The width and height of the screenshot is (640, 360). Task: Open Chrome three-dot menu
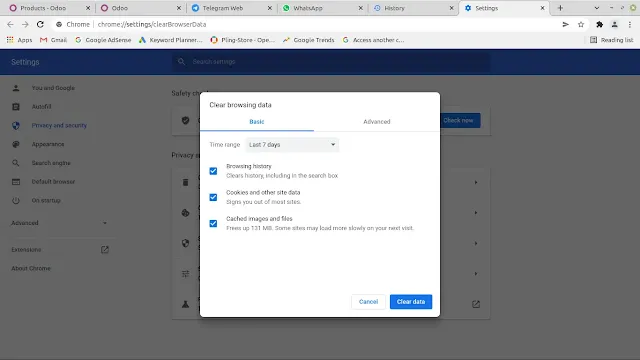point(630,24)
